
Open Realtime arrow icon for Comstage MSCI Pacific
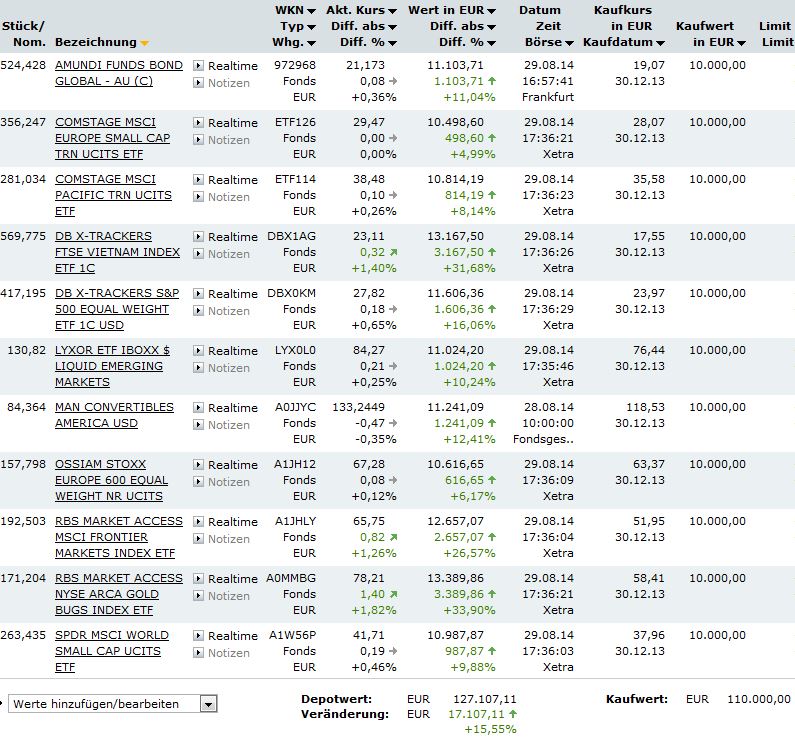point(198,180)
